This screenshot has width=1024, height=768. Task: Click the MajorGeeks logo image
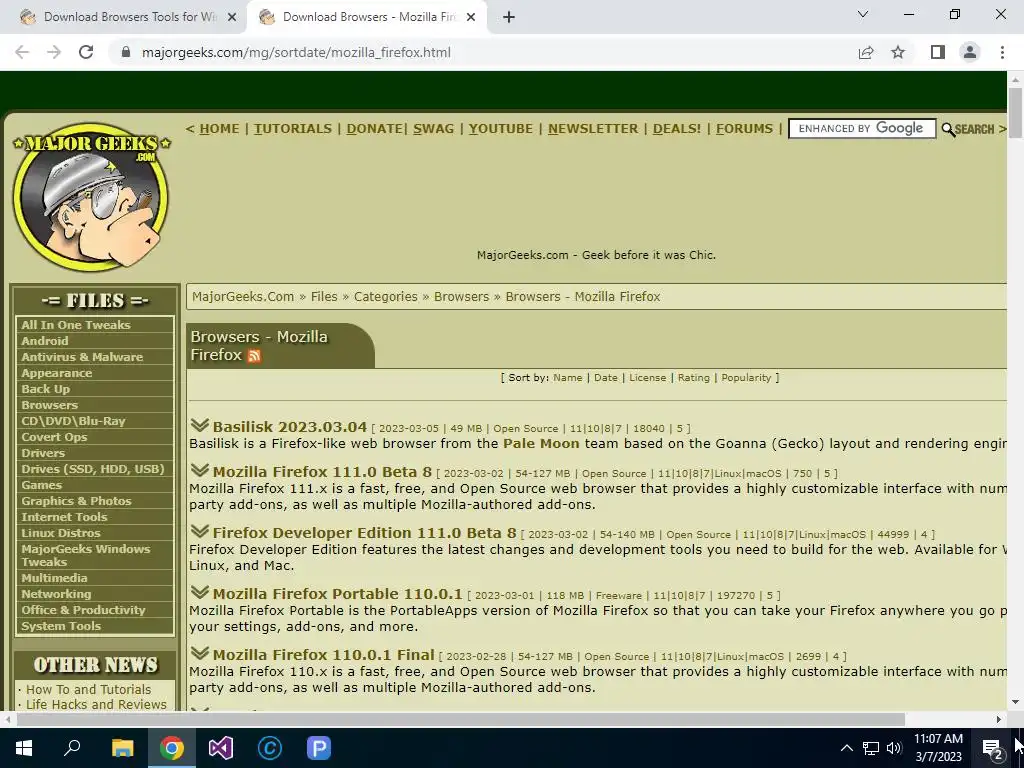coord(91,196)
